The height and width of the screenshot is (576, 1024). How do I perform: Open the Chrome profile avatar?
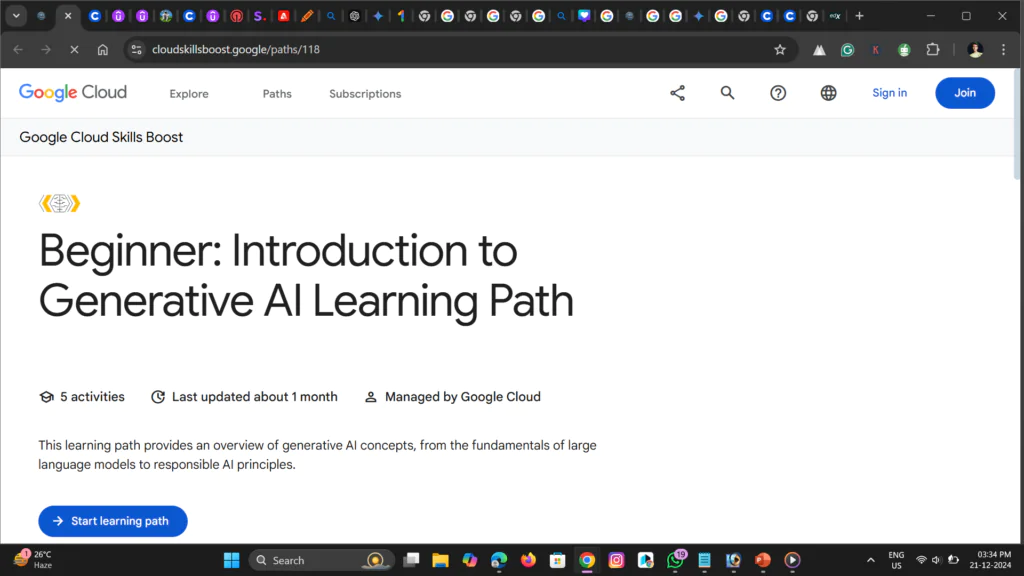tap(975, 50)
